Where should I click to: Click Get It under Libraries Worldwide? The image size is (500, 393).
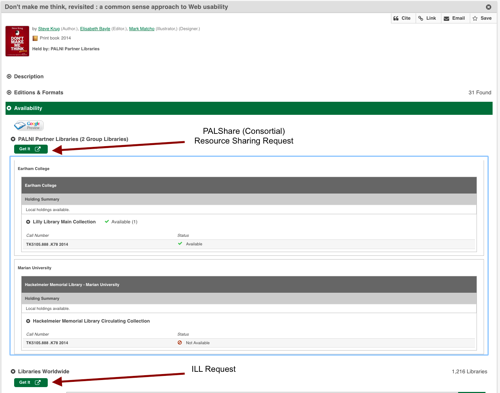31,382
